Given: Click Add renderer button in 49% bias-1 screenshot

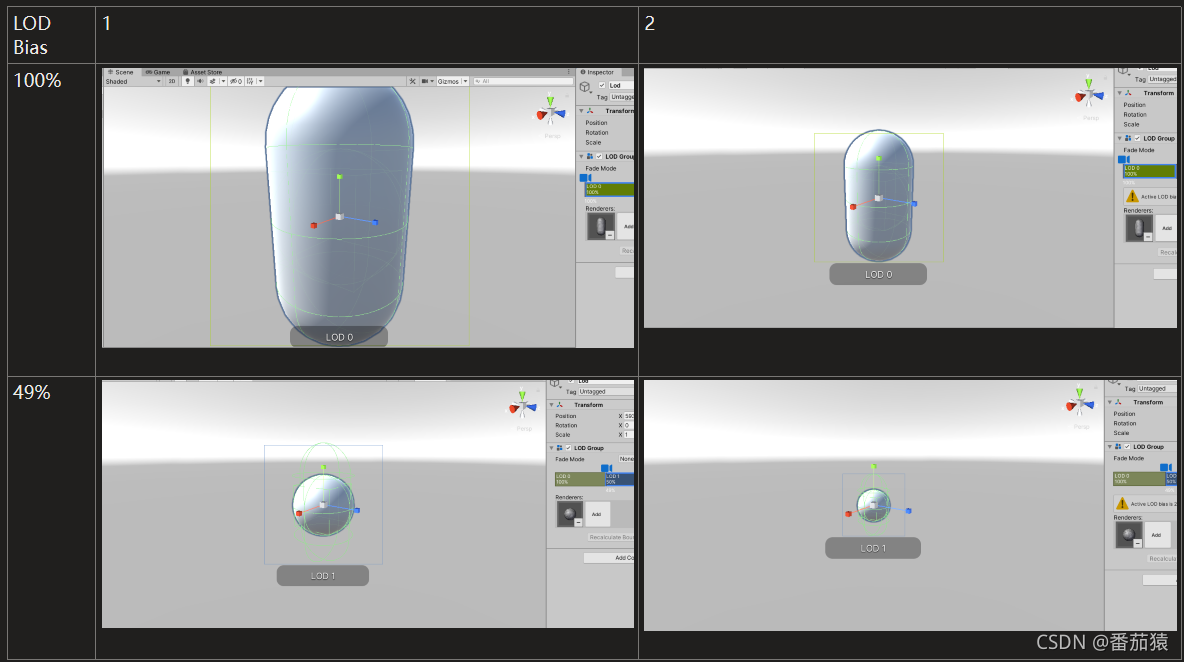Looking at the screenshot, I should click(597, 514).
